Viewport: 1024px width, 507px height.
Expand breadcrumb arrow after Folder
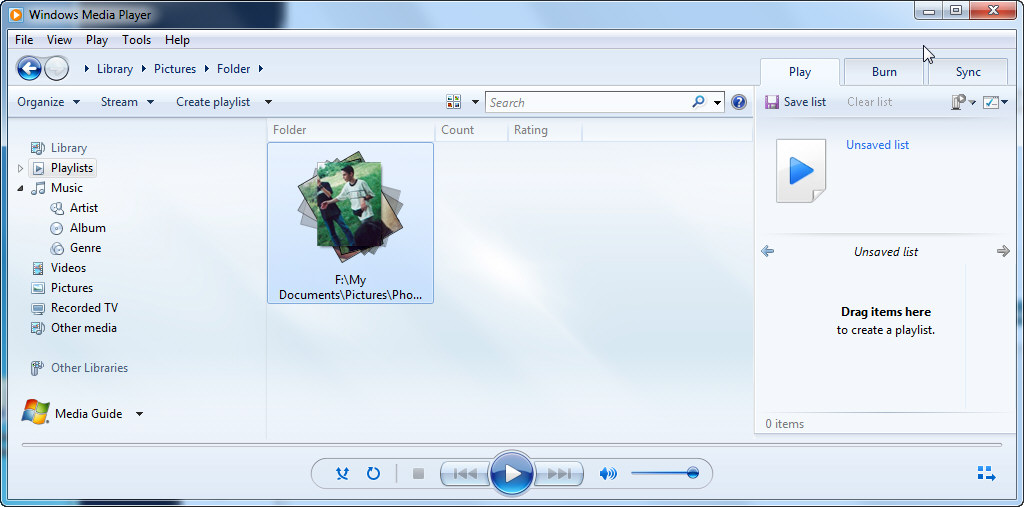261,69
